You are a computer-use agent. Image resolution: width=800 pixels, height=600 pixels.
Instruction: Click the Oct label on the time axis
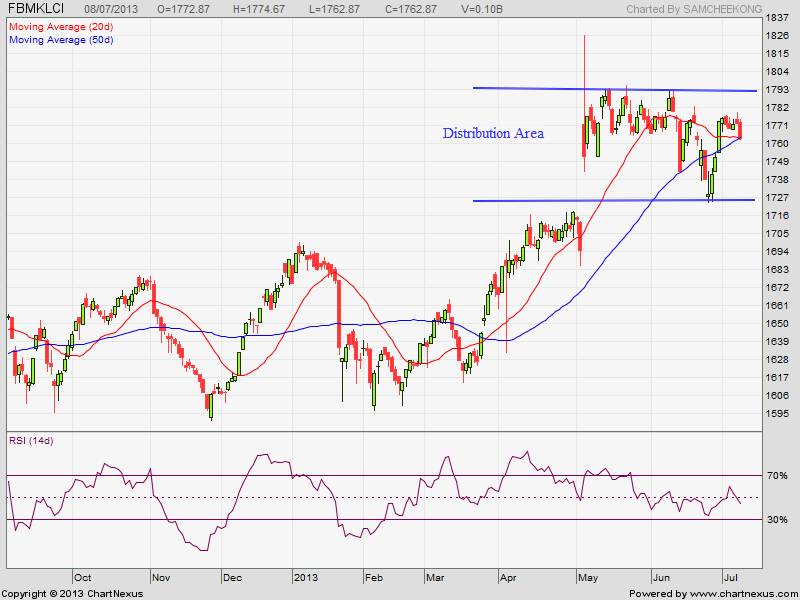point(83,578)
